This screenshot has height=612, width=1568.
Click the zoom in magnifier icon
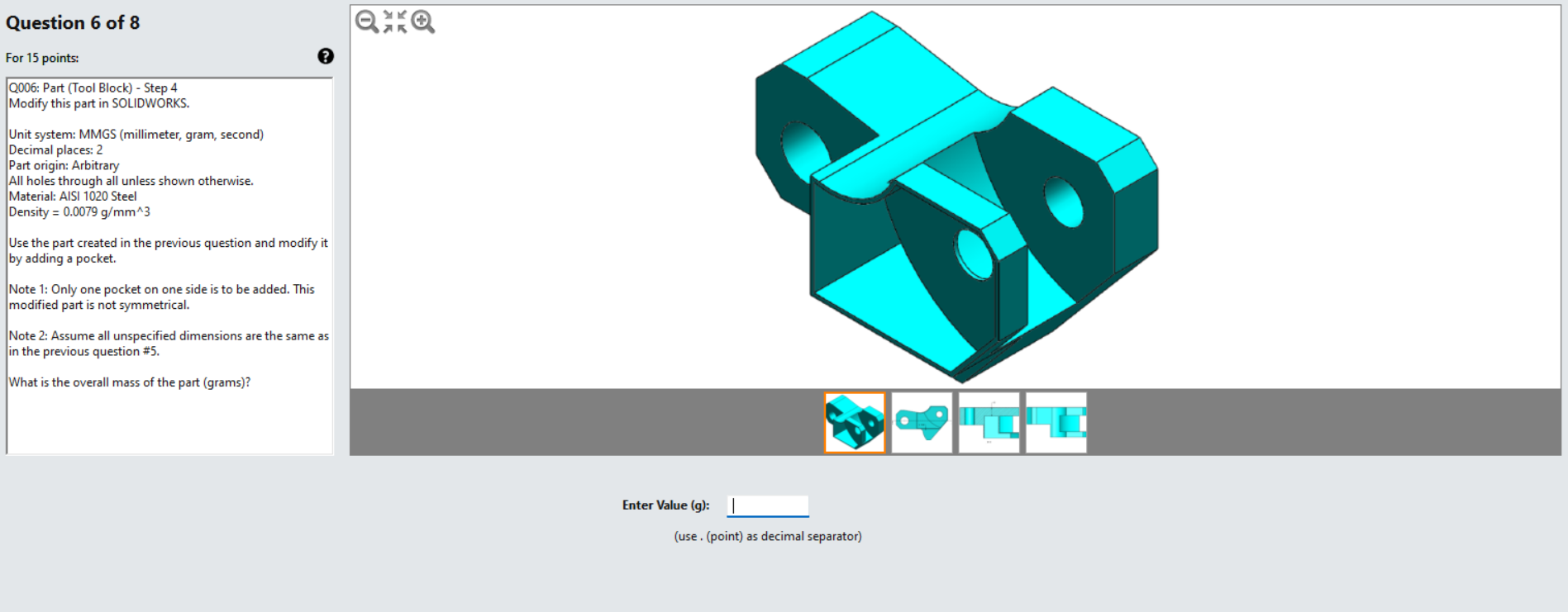pyautogui.click(x=422, y=21)
